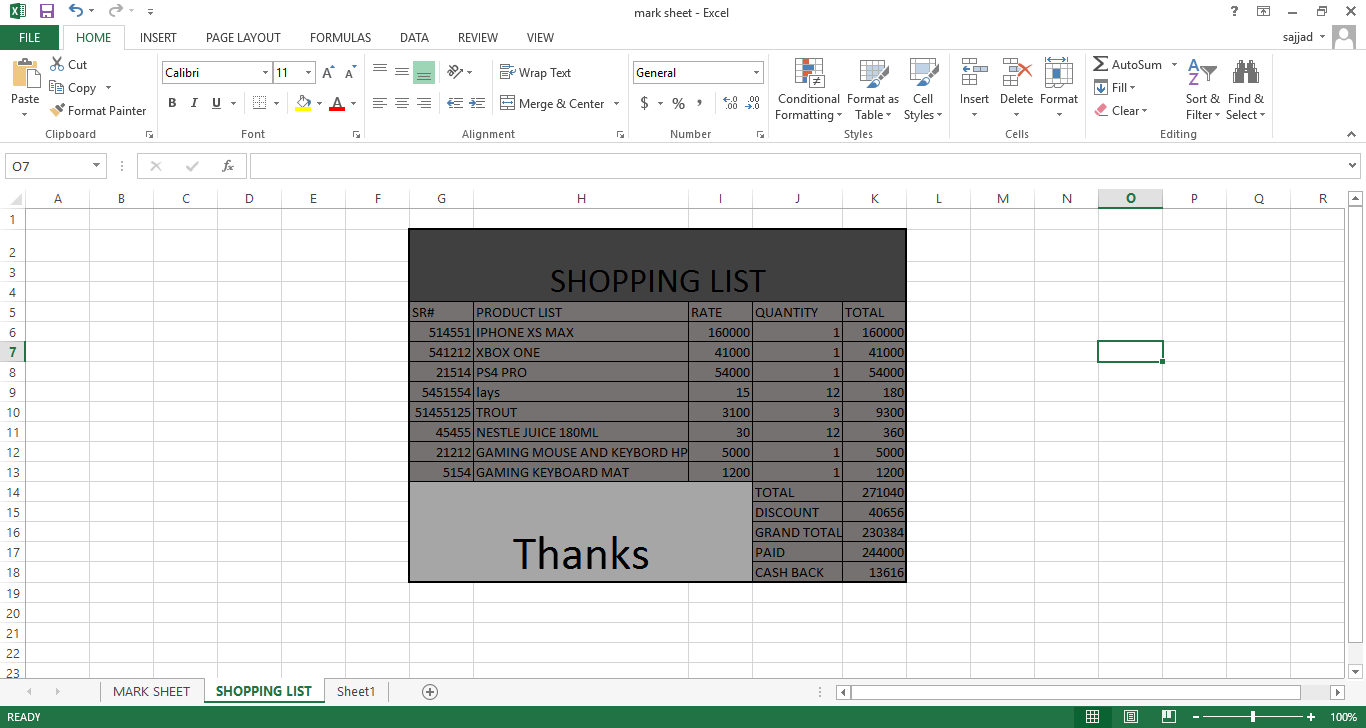Open fill color dropdown arrow
Image resolution: width=1366 pixels, height=728 pixels.
coord(319,103)
